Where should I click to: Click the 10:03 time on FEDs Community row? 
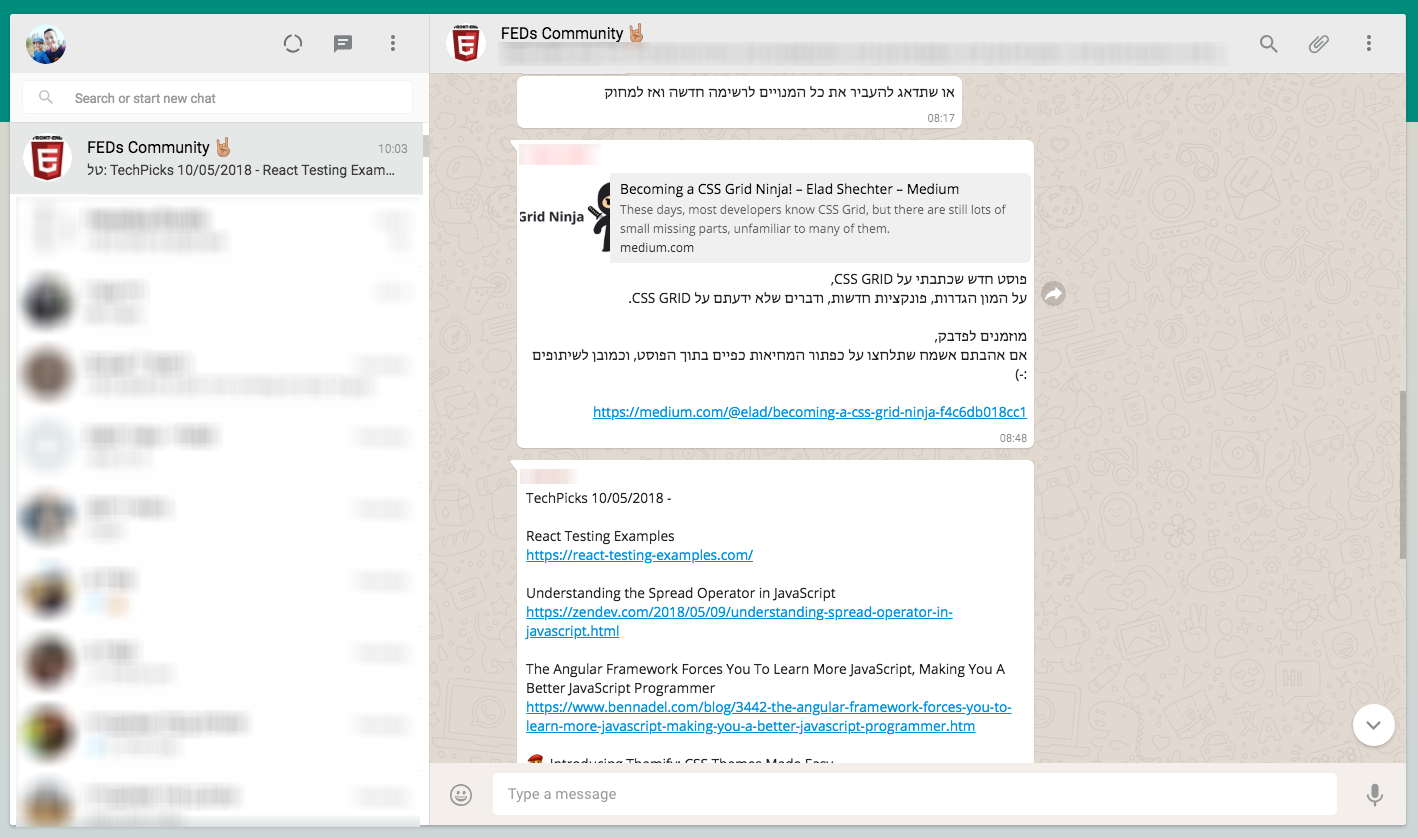393,148
